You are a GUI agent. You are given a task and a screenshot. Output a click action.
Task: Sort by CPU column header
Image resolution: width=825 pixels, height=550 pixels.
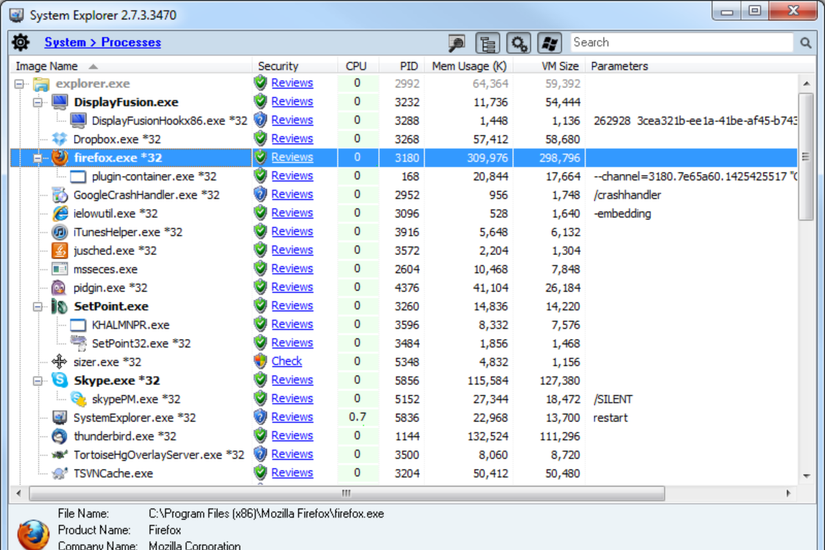point(358,66)
